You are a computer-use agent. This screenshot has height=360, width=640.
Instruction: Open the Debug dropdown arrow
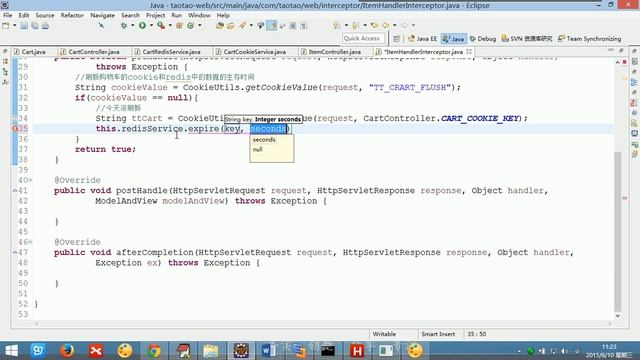coord(132,25)
